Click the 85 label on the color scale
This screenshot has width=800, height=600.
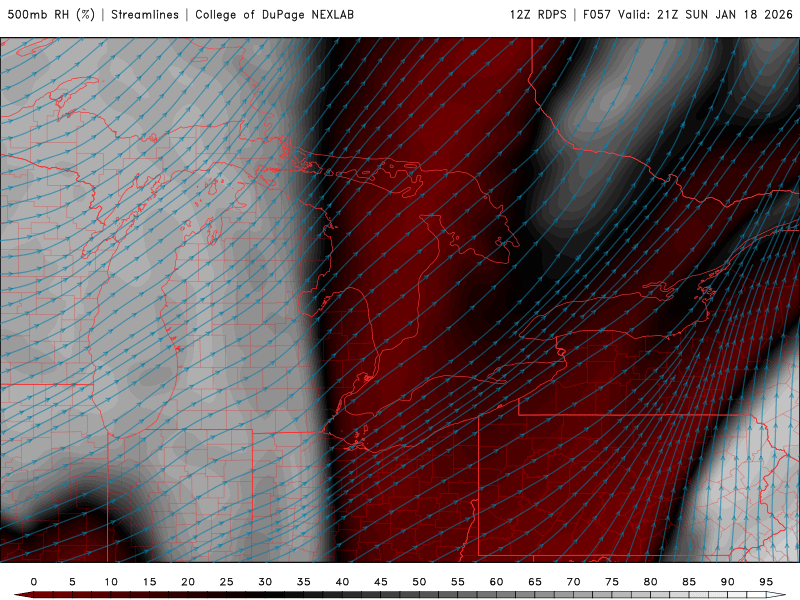[x=689, y=582]
